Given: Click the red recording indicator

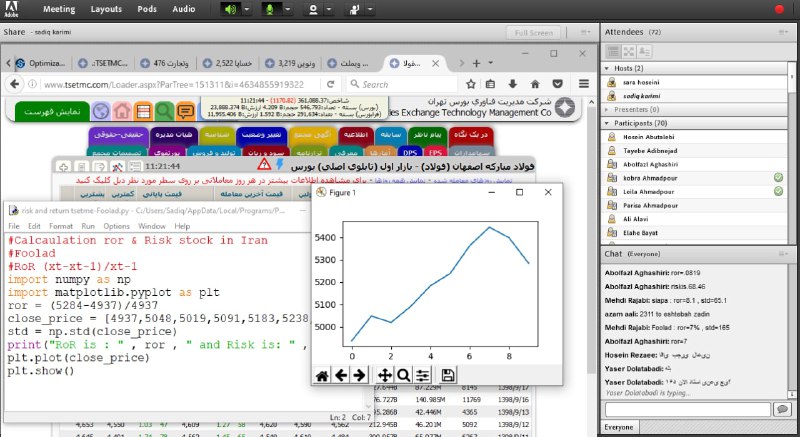Looking at the screenshot, I should pos(779,9).
